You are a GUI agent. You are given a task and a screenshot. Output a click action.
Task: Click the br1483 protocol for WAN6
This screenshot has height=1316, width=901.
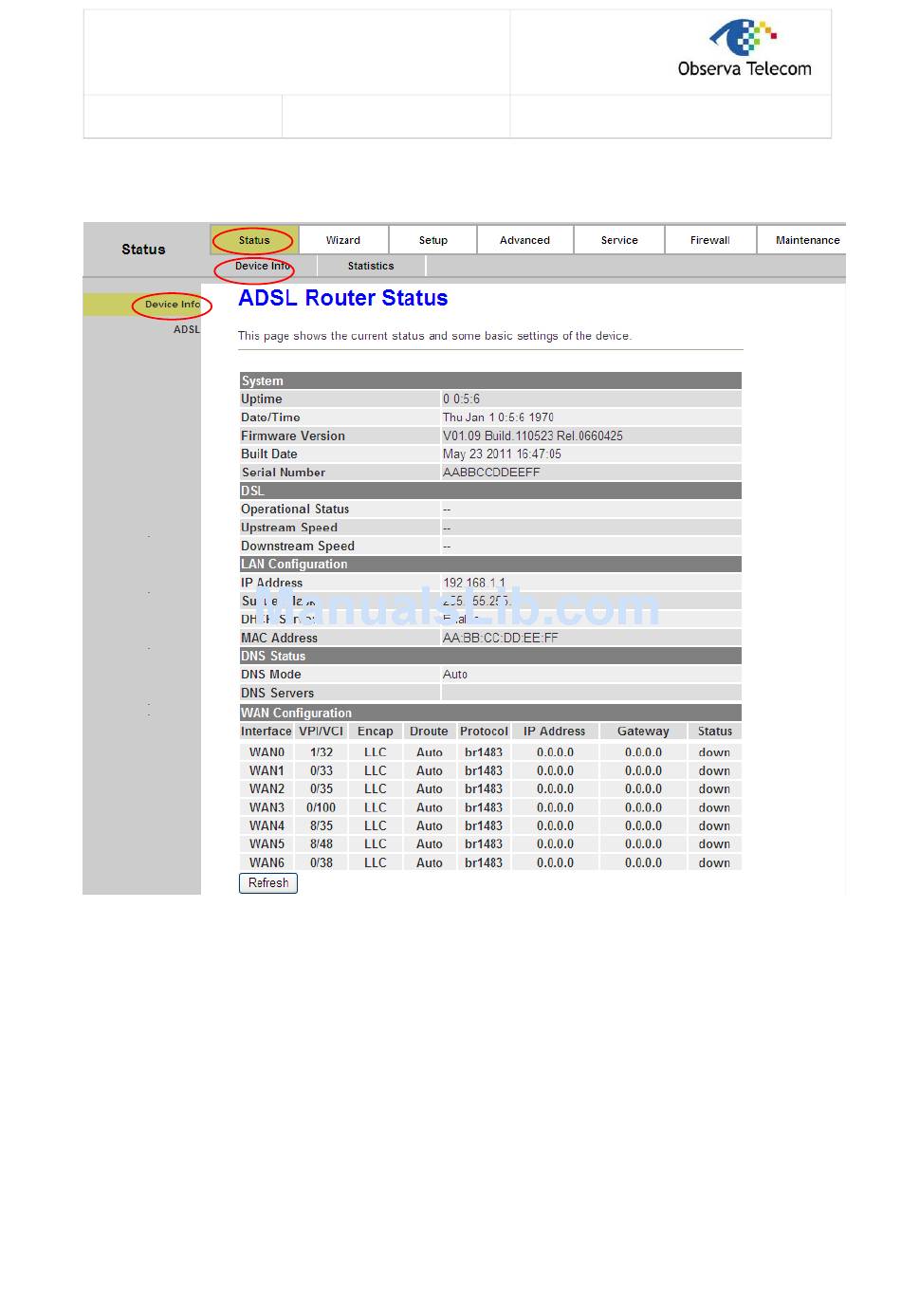(x=484, y=863)
